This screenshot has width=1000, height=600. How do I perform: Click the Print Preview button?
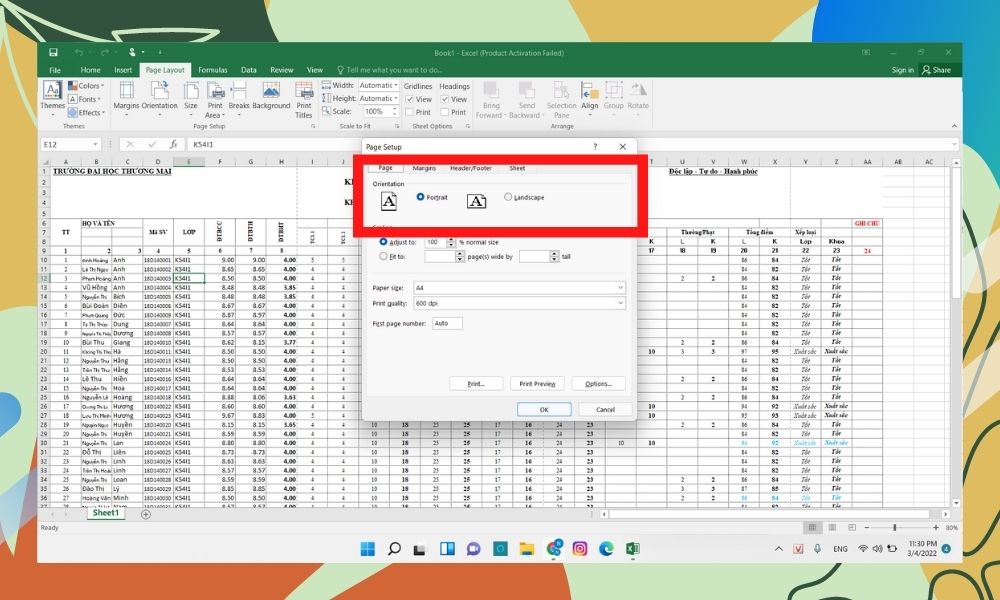pos(538,384)
